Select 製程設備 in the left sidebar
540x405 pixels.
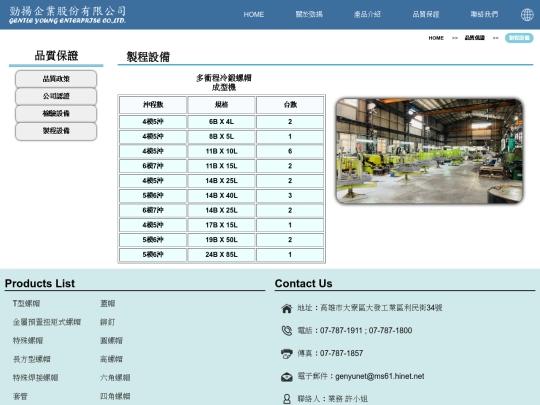(x=56, y=131)
